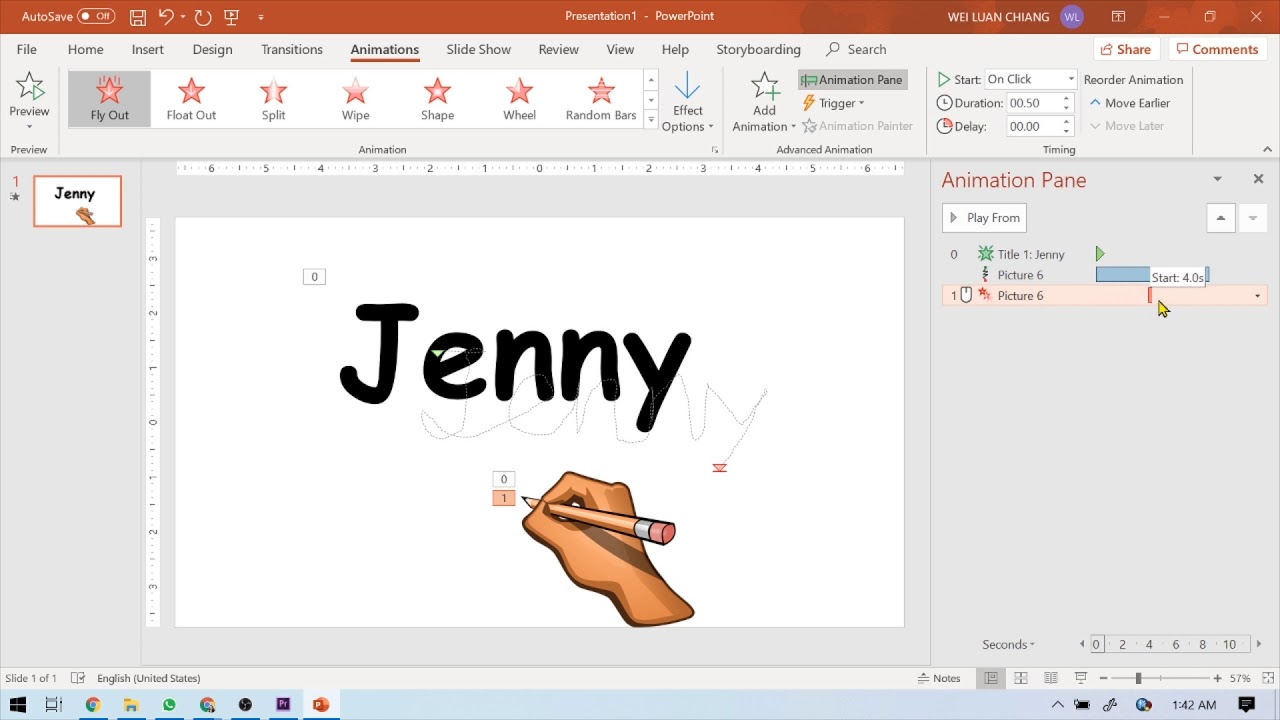Image resolution: width=1280 pixels, height=720 pixels.
Task: Open File Explorer from the taskbar
Action: click(131, 705)
